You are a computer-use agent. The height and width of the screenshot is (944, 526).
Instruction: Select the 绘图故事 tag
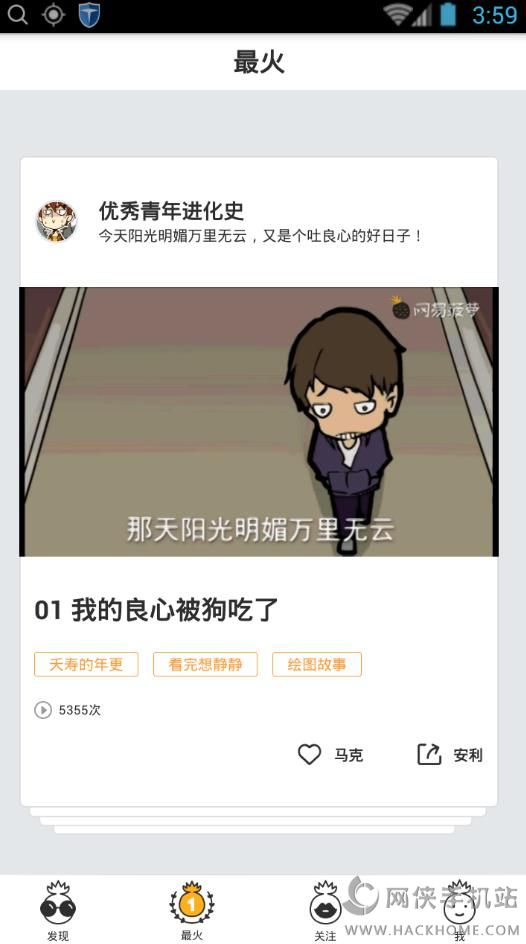[317, 664]
